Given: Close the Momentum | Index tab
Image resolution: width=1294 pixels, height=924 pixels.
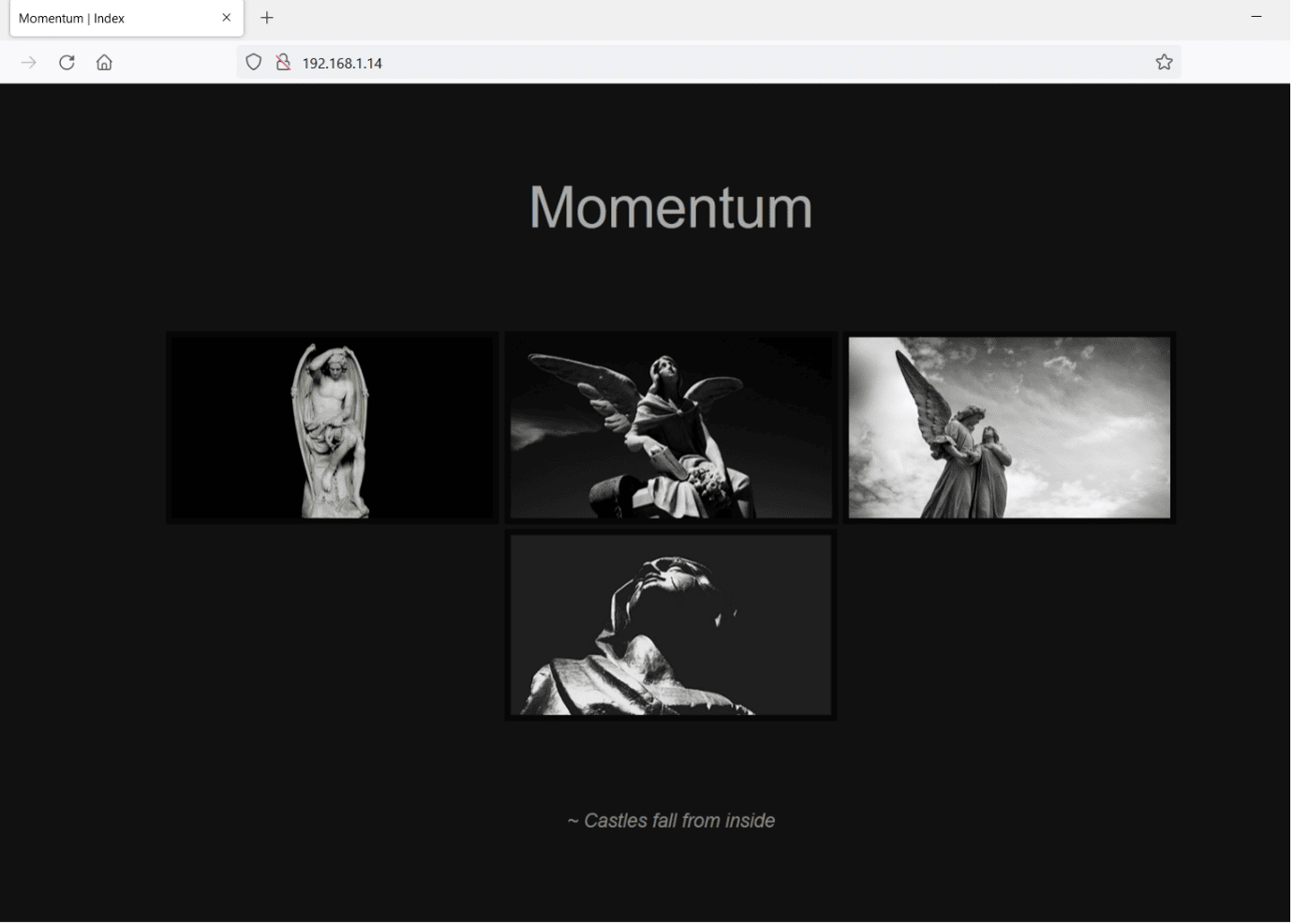Looking at the screenshot, I should 227,18.
